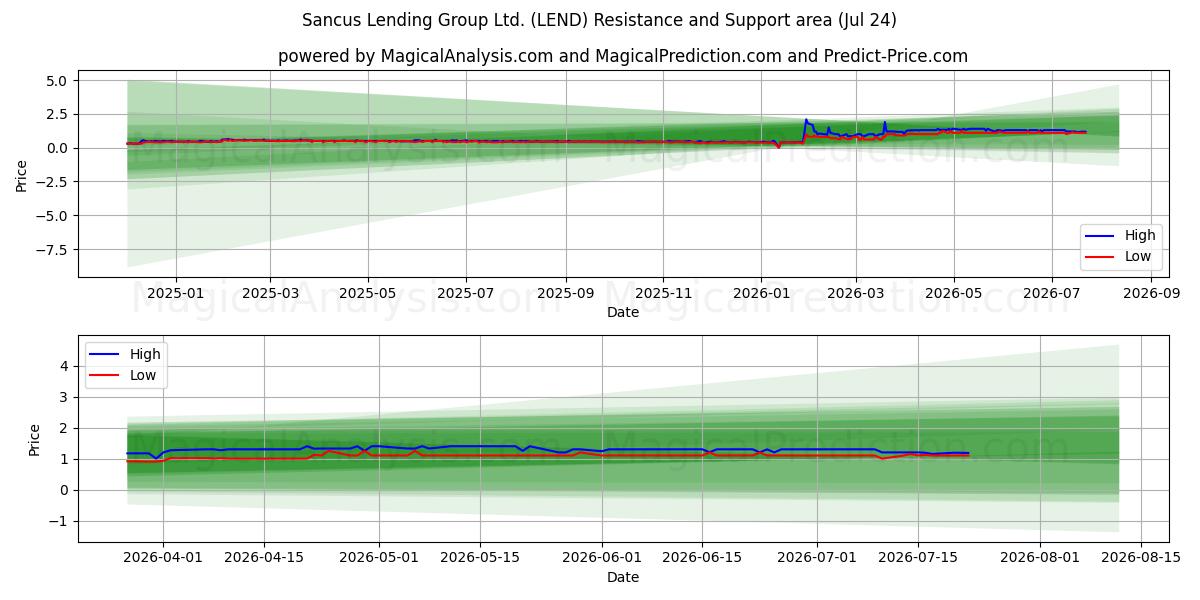Click the '2026-07-01' tick label
1200x600 pixels.
[818, 558]
